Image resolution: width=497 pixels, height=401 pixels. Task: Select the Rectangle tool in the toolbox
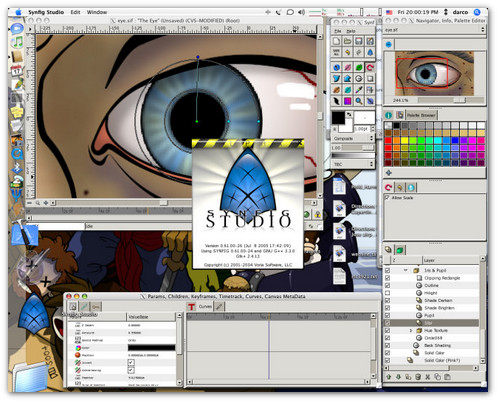coord(370,79)
